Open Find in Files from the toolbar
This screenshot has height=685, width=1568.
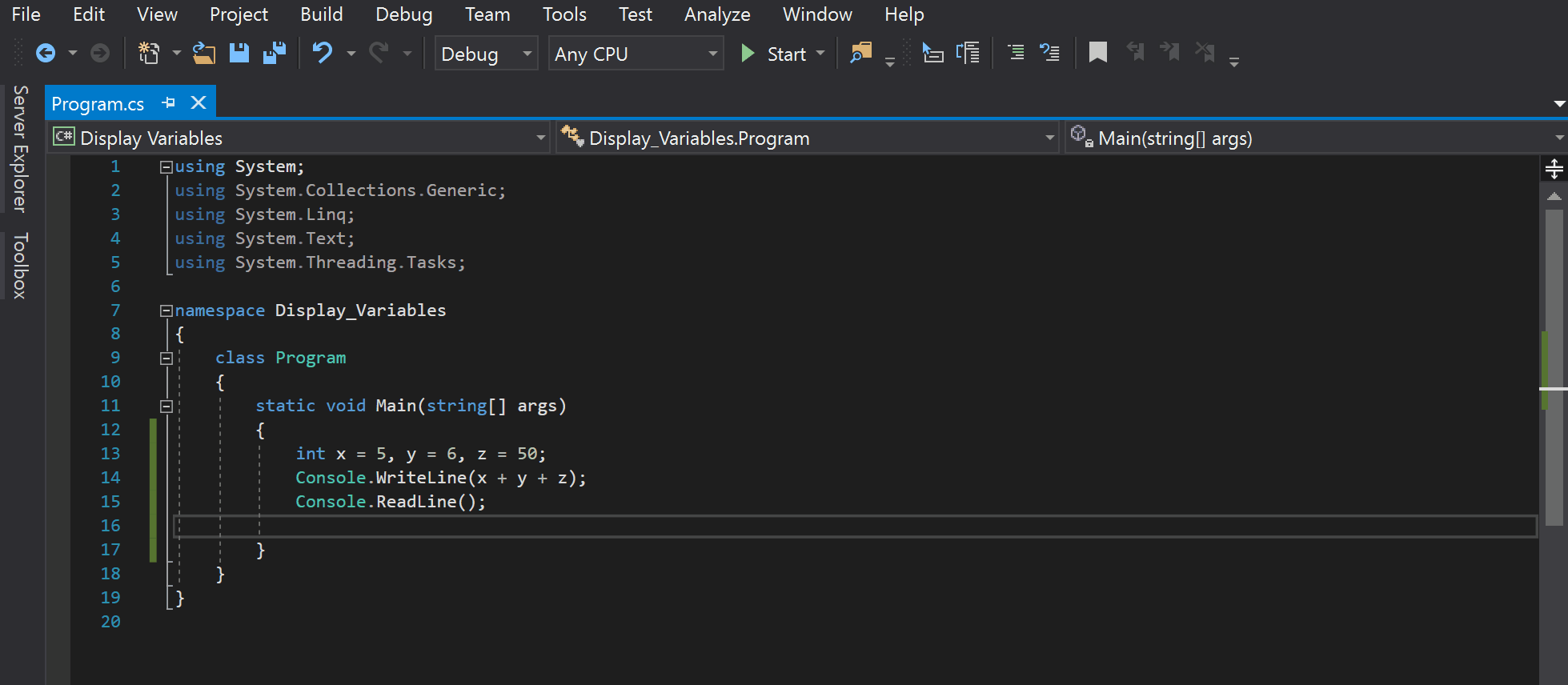(x=860, y=54)
